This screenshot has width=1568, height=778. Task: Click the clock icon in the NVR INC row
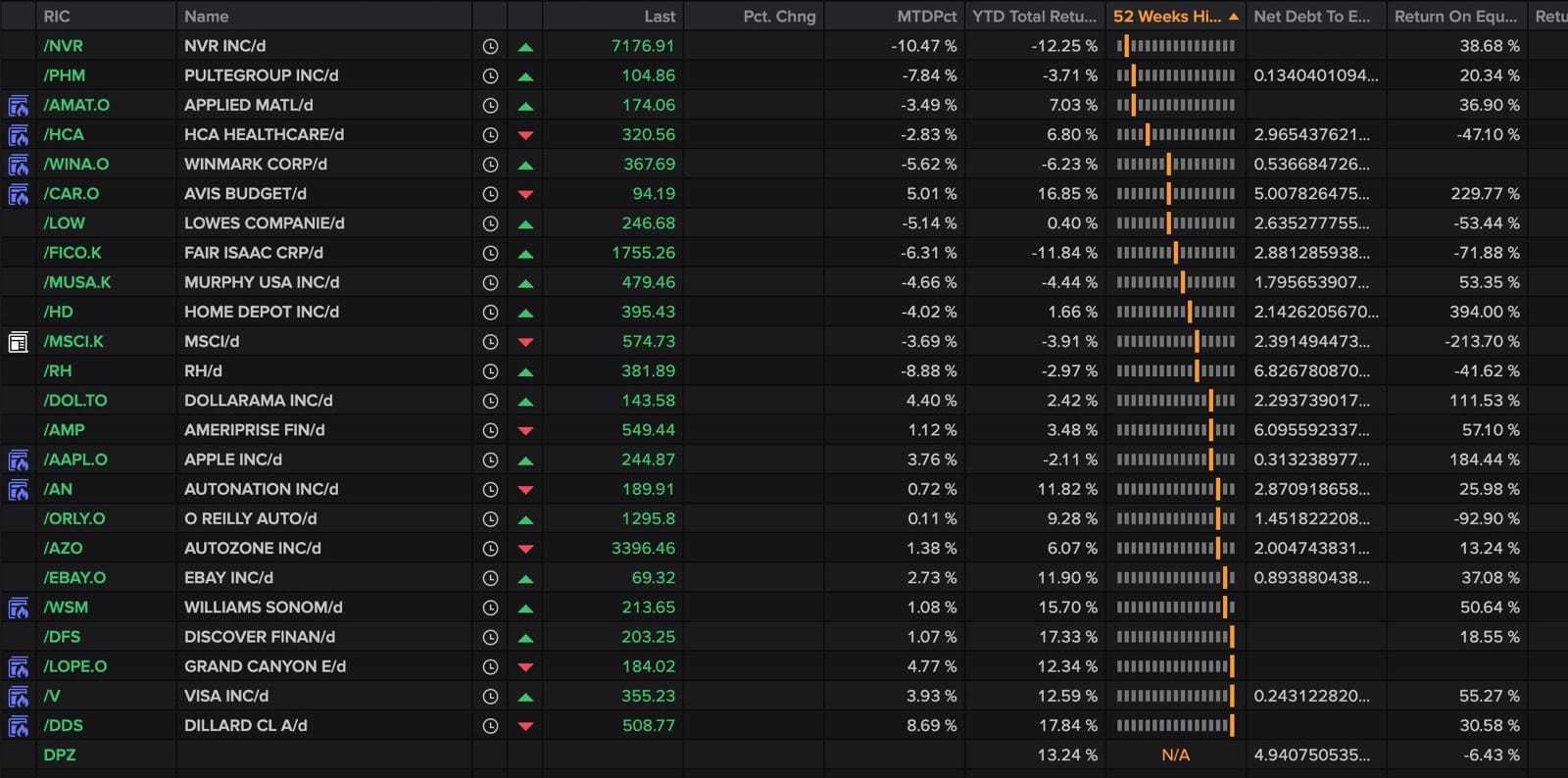[x=490, y=46]
